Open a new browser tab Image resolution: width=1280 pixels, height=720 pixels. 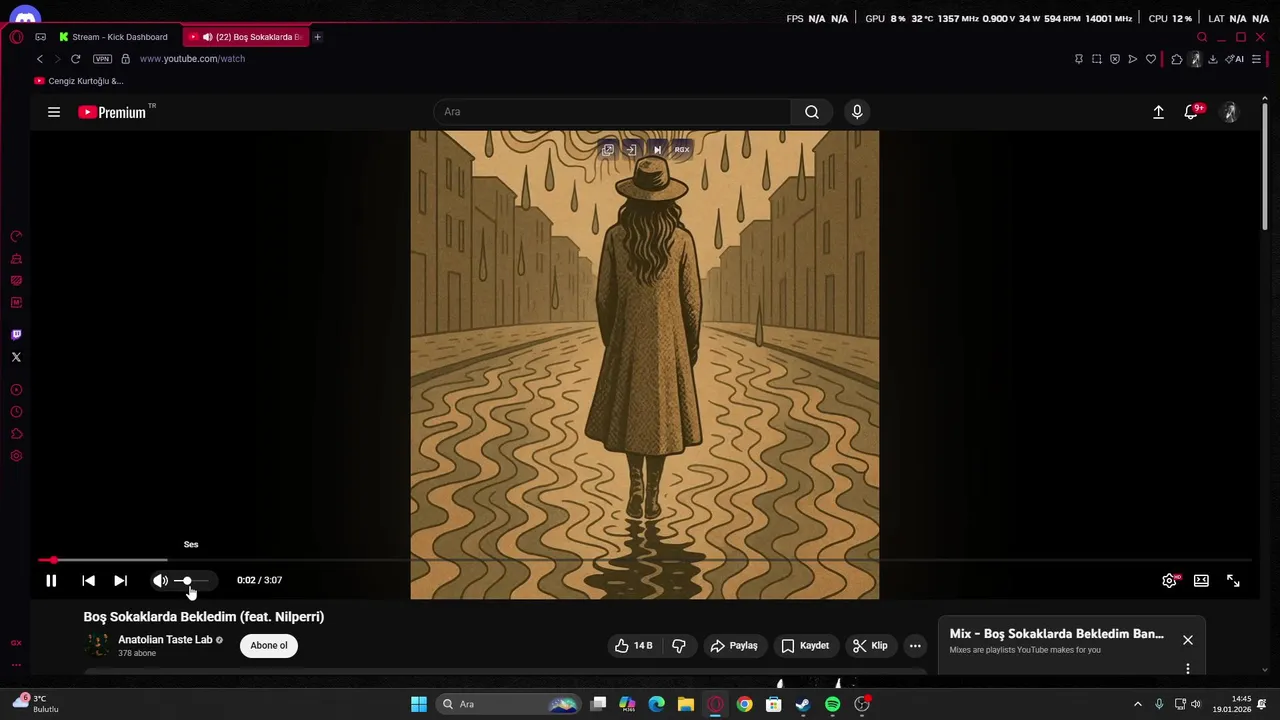(x=317, y=37)
